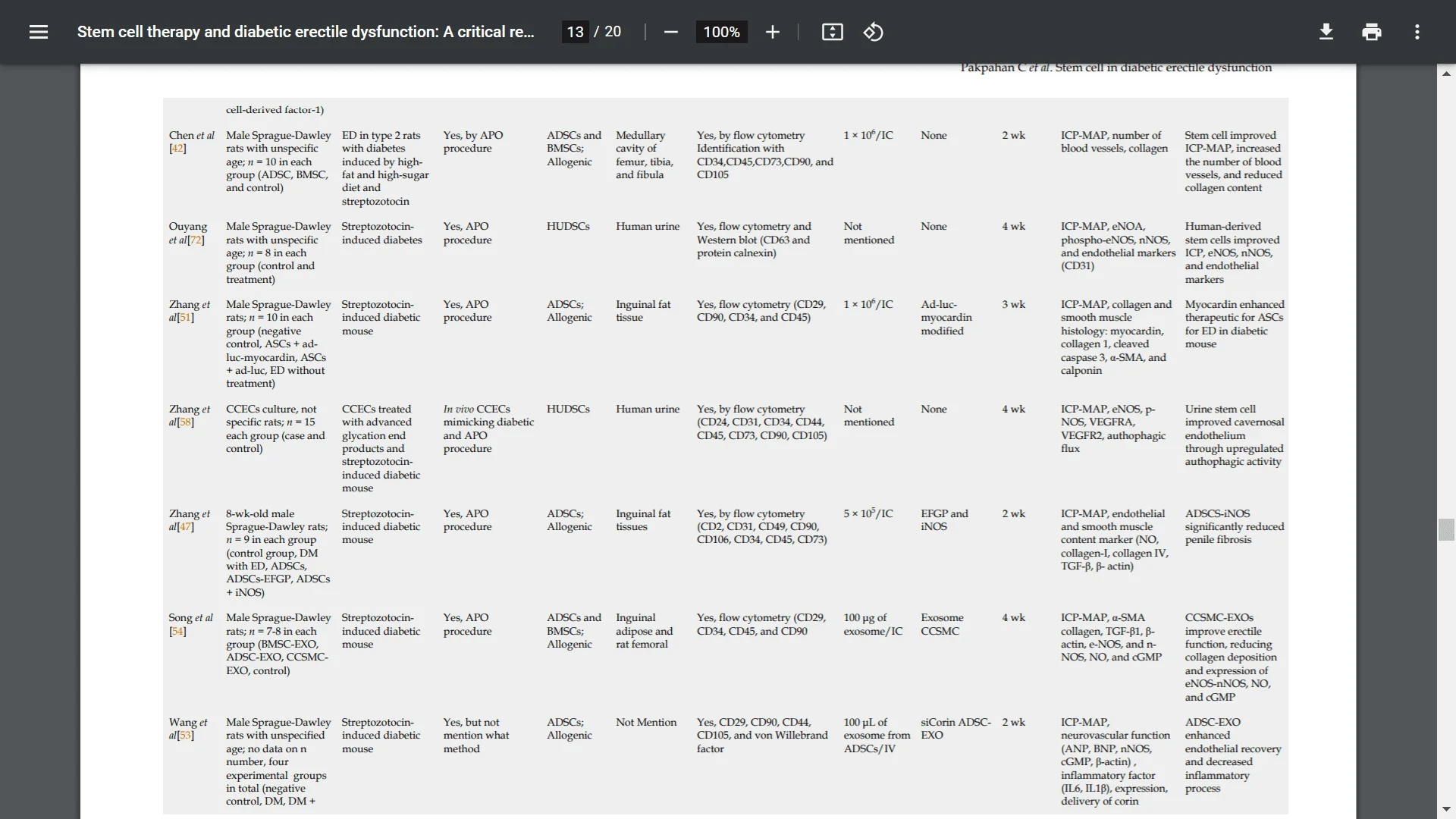Click 'CCSMC-EXOs improve erectile' cell
The height and width of the screenshot is (819, 1456).
point(1231,657)
